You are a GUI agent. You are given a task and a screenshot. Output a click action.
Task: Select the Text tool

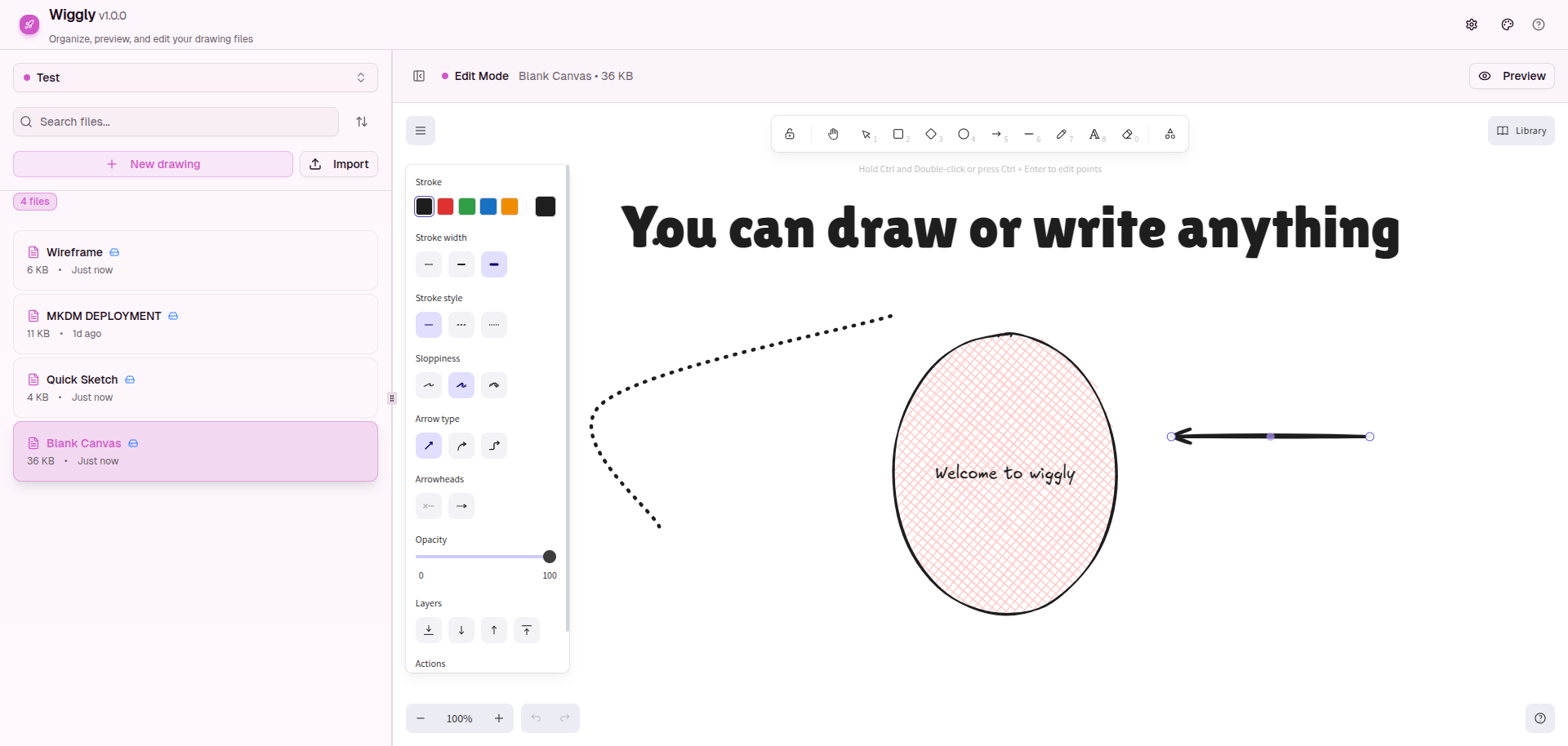click(1094, 135)
